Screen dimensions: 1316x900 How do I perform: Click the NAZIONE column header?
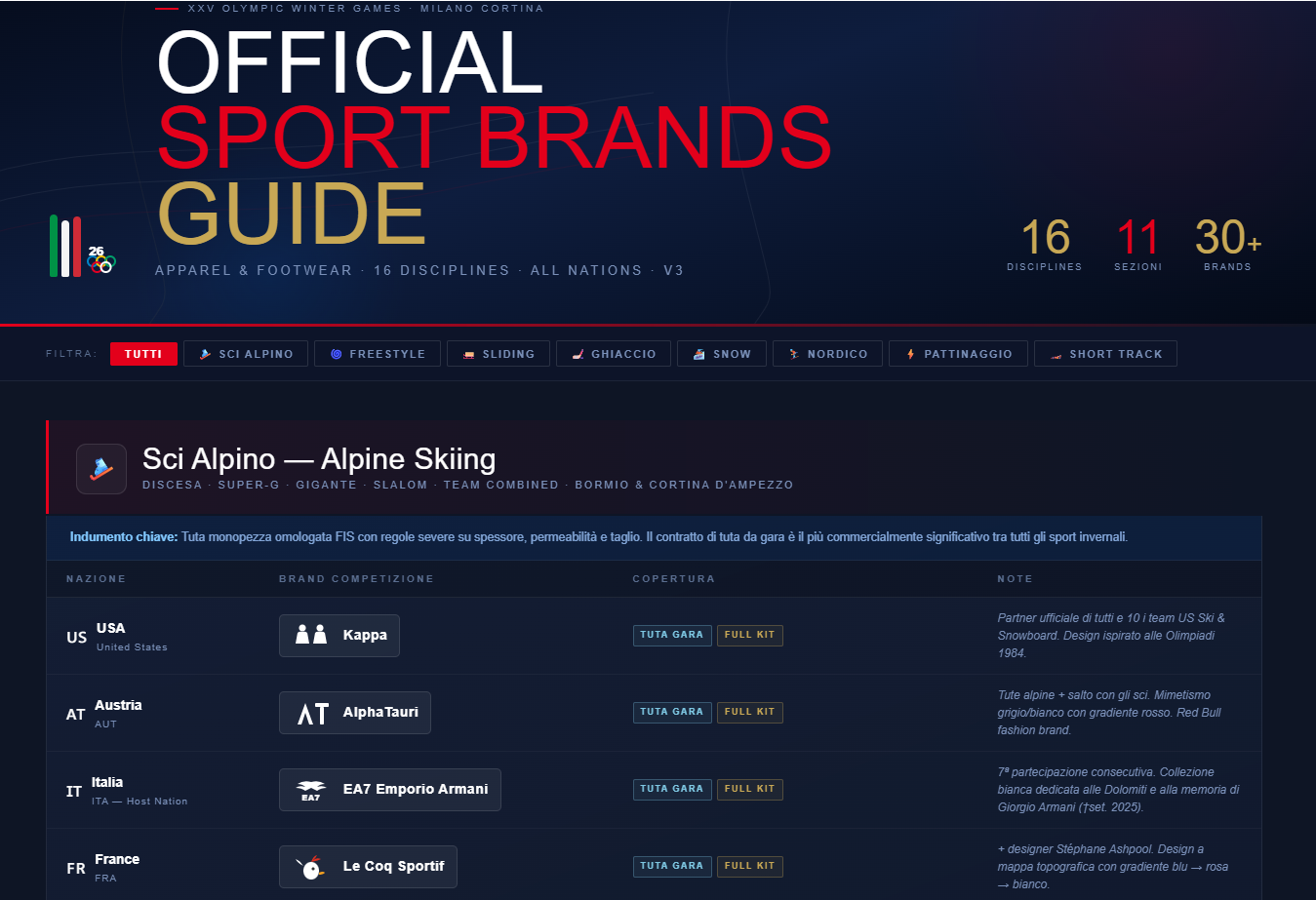point(96,579)
